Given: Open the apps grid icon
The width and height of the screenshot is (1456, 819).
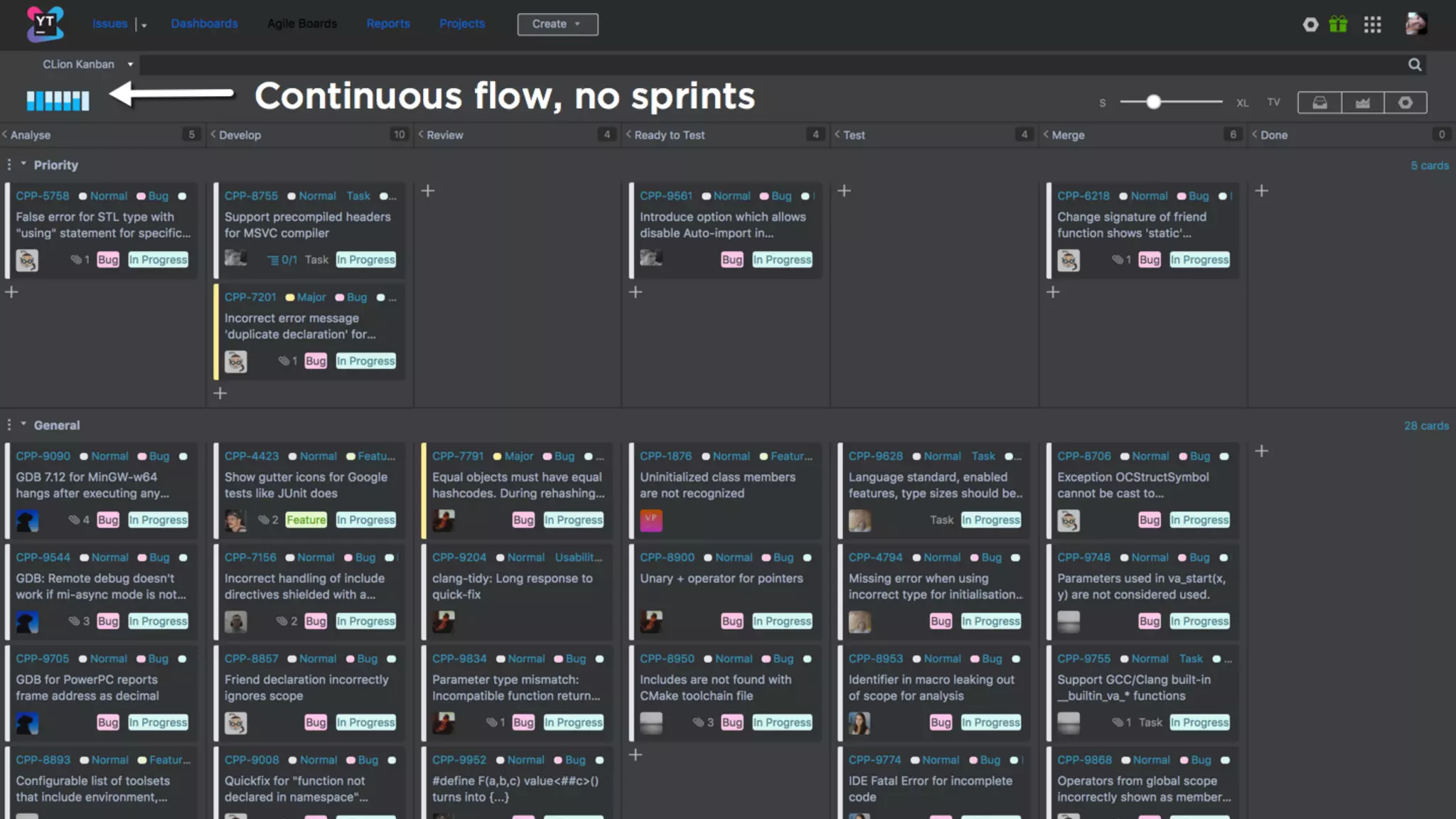Looking at the screenshot, I should [1372, 24].
